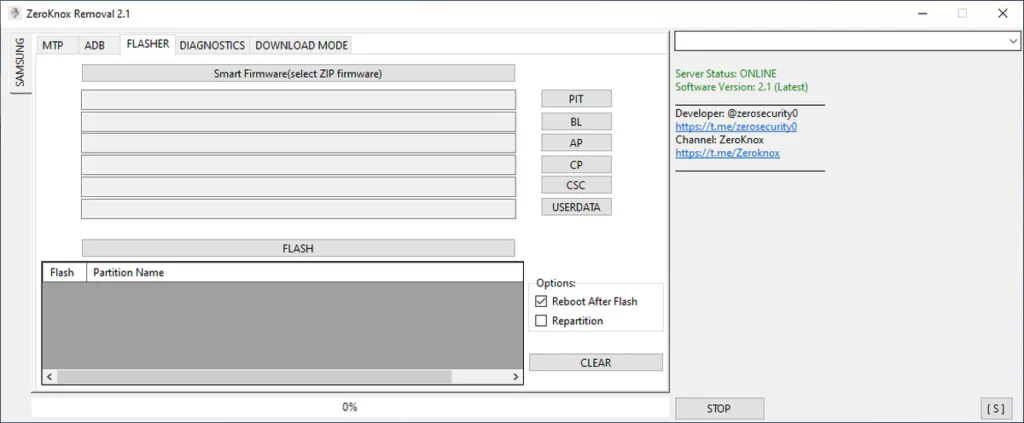Click Smart Firmware select ZIP button
The width and height of the screenshot is (1024, 423).
tap(298, 74)
